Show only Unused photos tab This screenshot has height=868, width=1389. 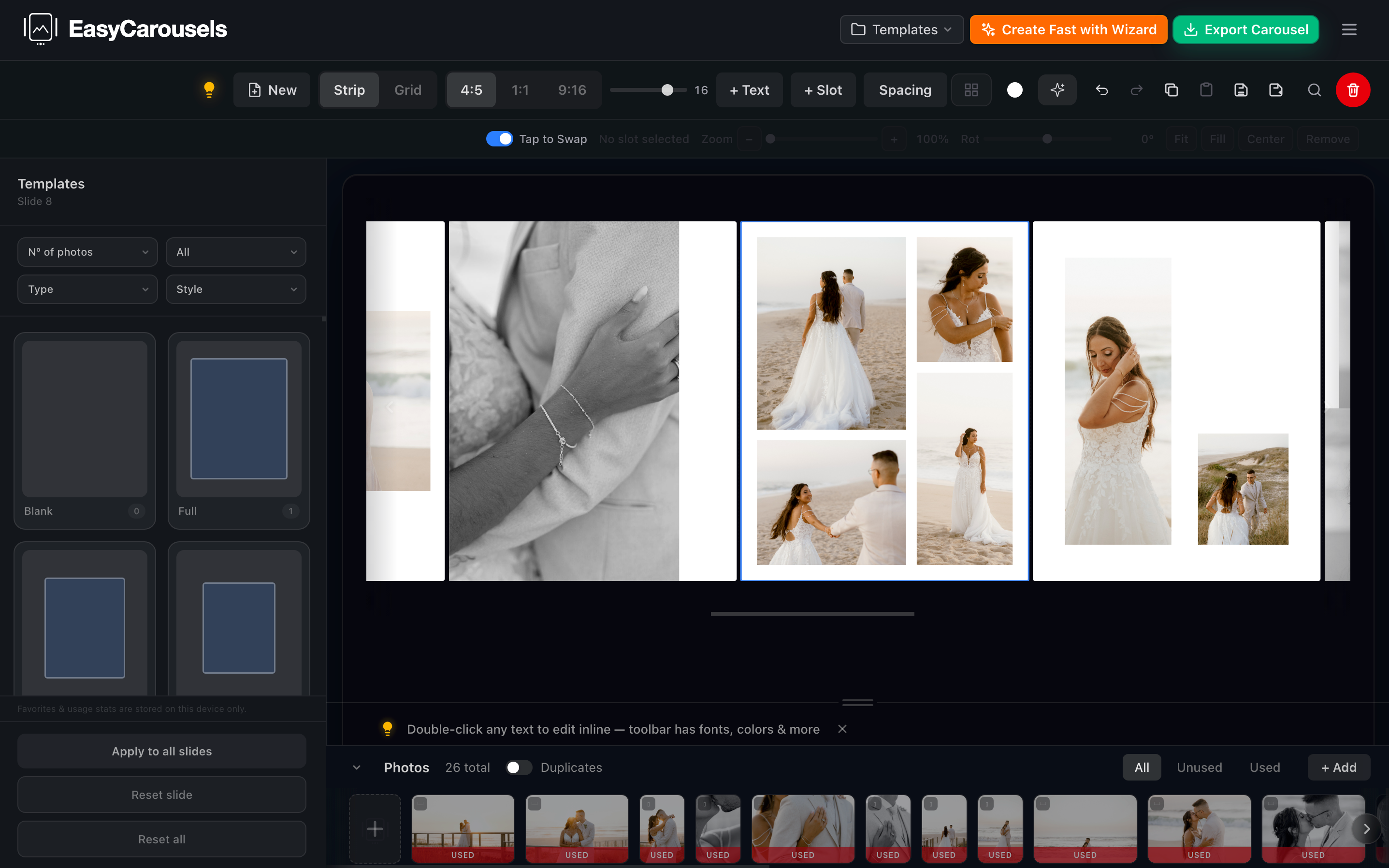(x=1199, y=767)
